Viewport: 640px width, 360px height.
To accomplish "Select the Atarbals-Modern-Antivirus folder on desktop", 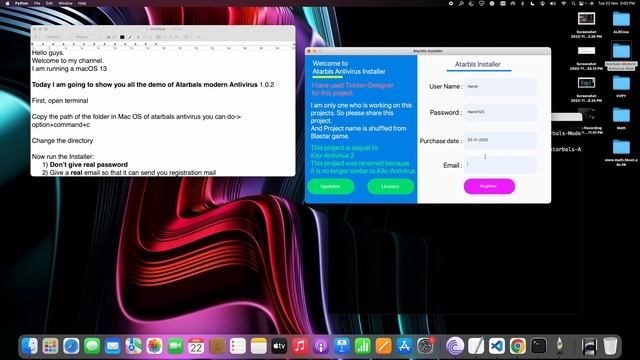I will coord(621,55).
